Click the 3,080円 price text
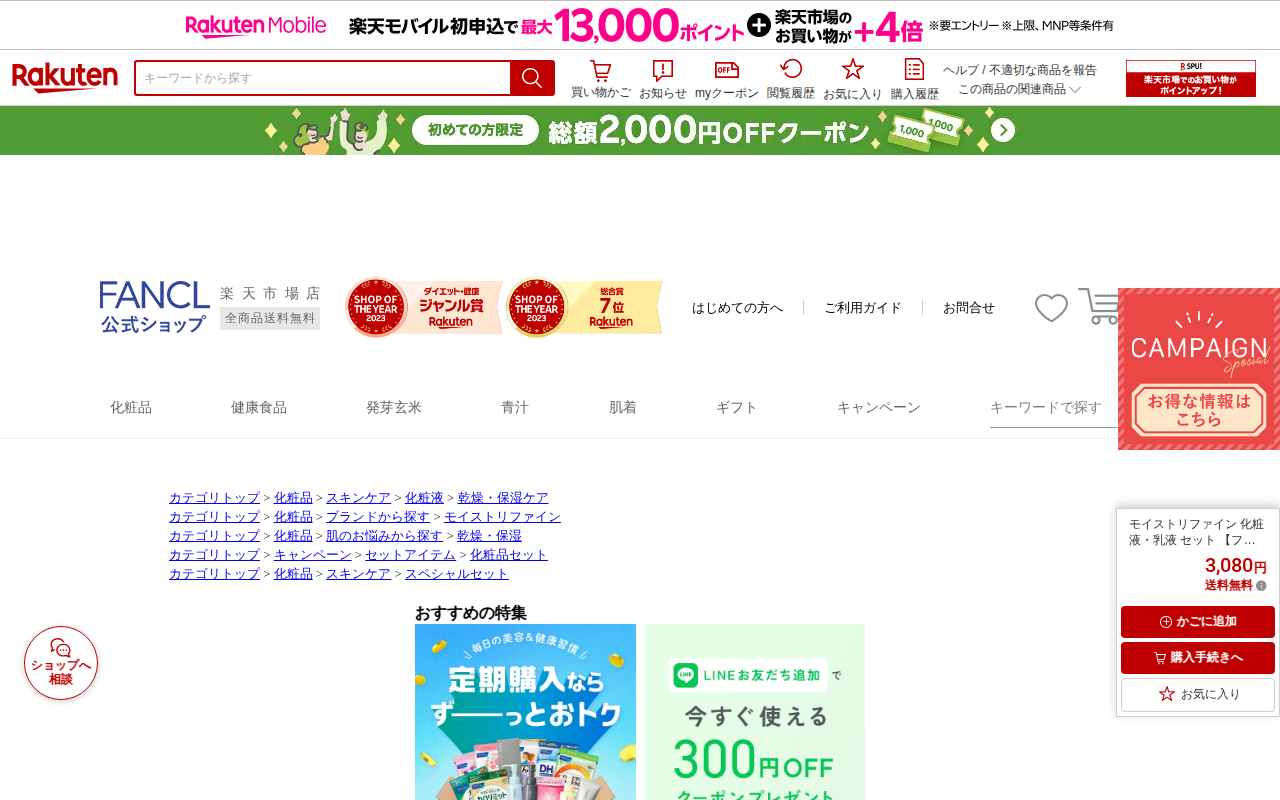1280x800 pixels. pos(1235,565)
